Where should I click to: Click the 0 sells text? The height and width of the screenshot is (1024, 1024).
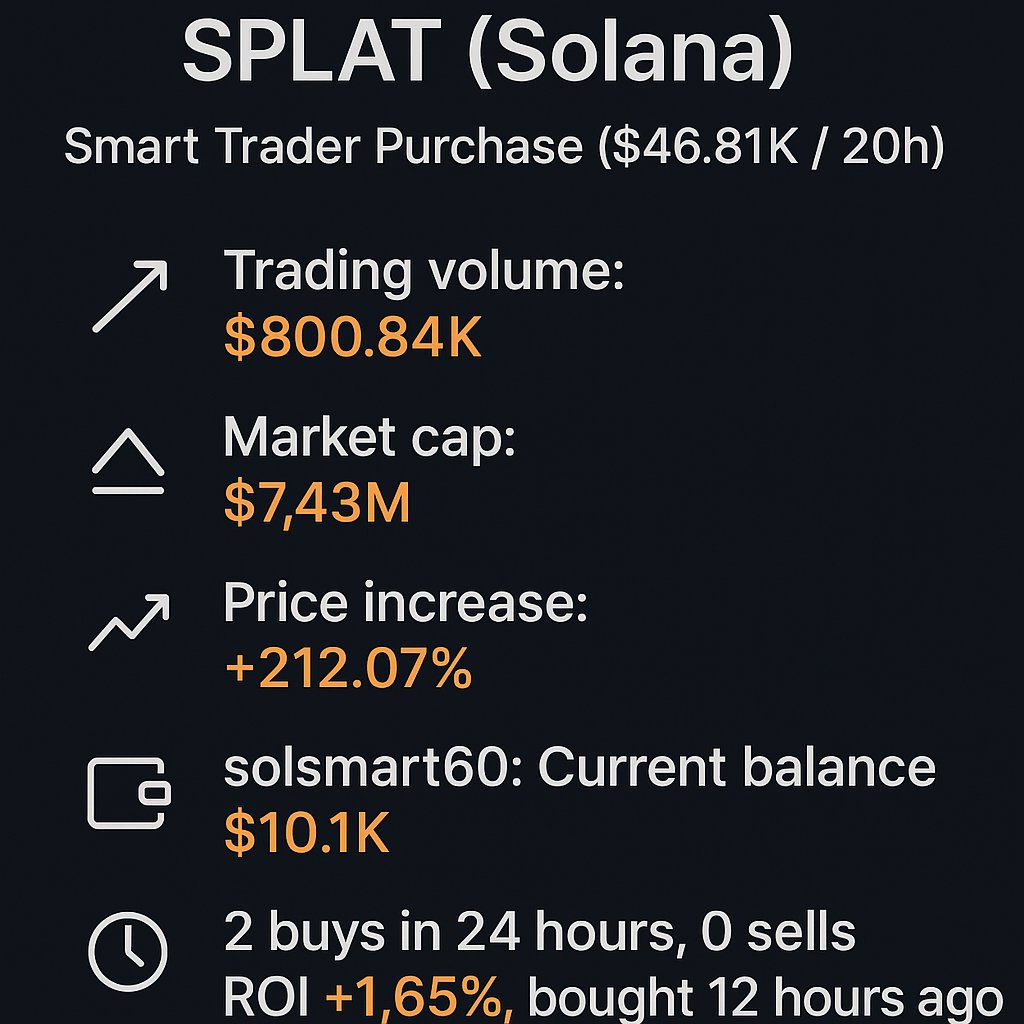[x=778, y=931]
